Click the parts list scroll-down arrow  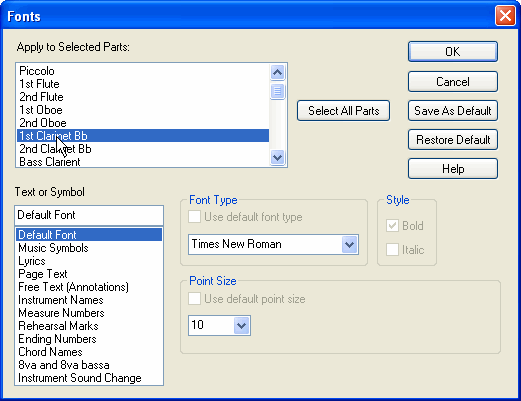277,157
